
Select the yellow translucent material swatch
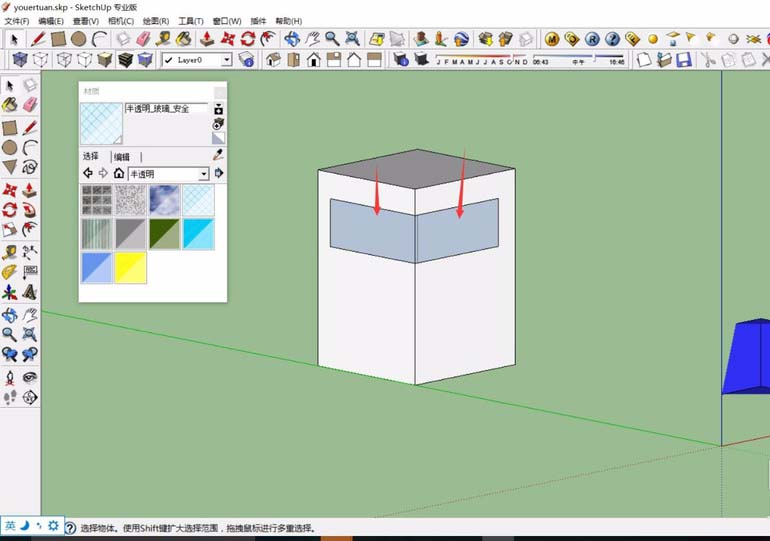pos(130,267)
